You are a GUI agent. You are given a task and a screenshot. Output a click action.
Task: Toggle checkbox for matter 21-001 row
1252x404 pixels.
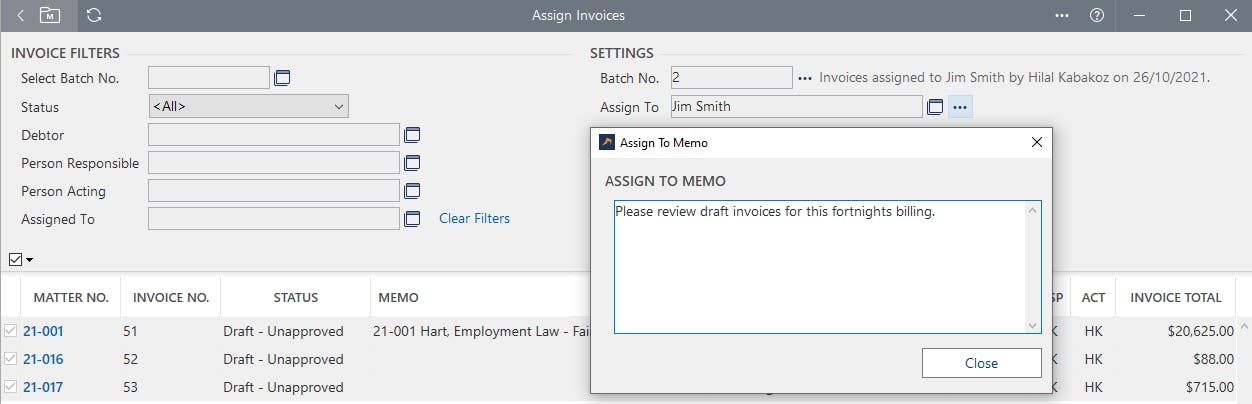[x=11, y=331]
